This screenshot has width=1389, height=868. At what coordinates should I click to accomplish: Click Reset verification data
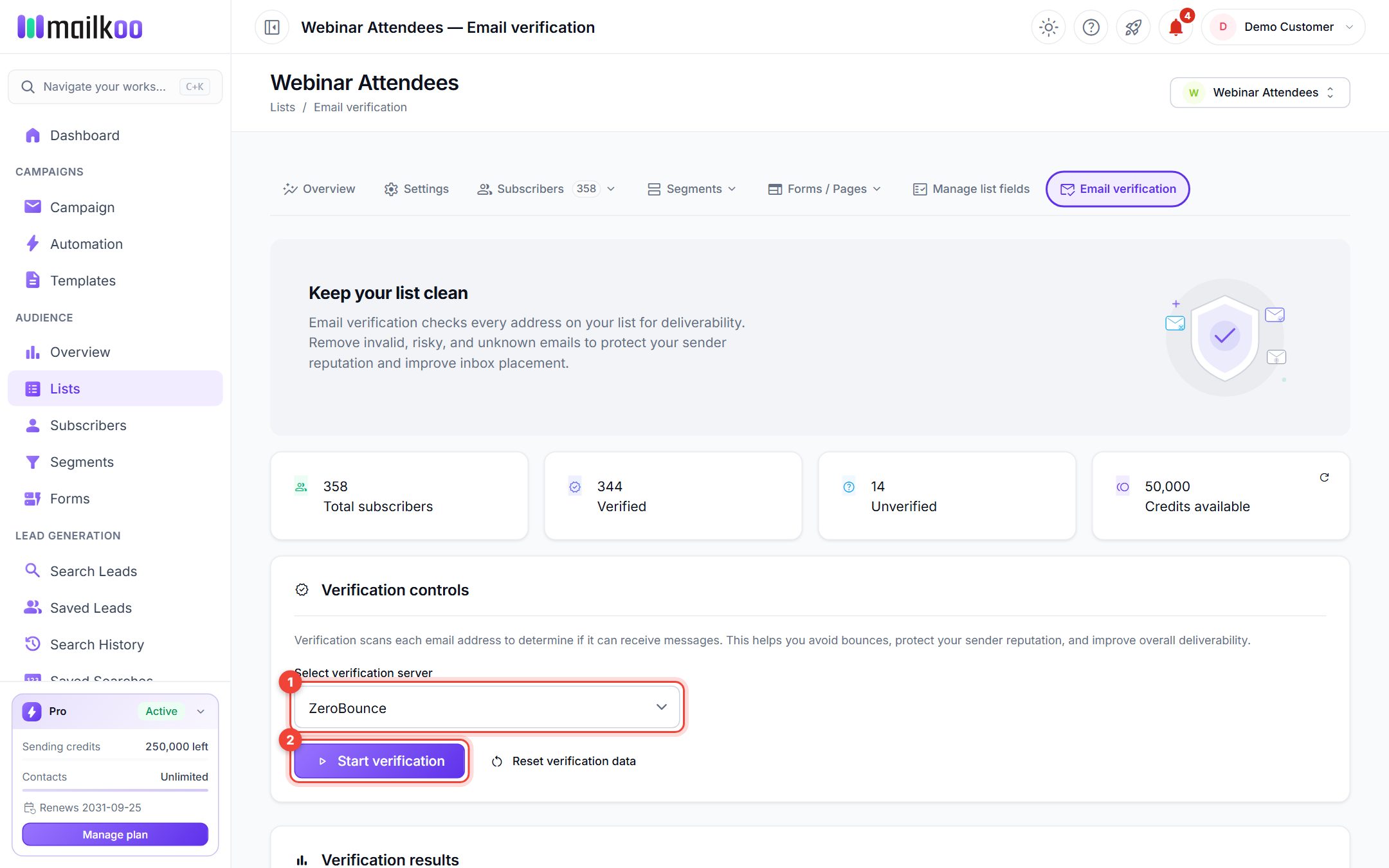[x=564, y=761]
